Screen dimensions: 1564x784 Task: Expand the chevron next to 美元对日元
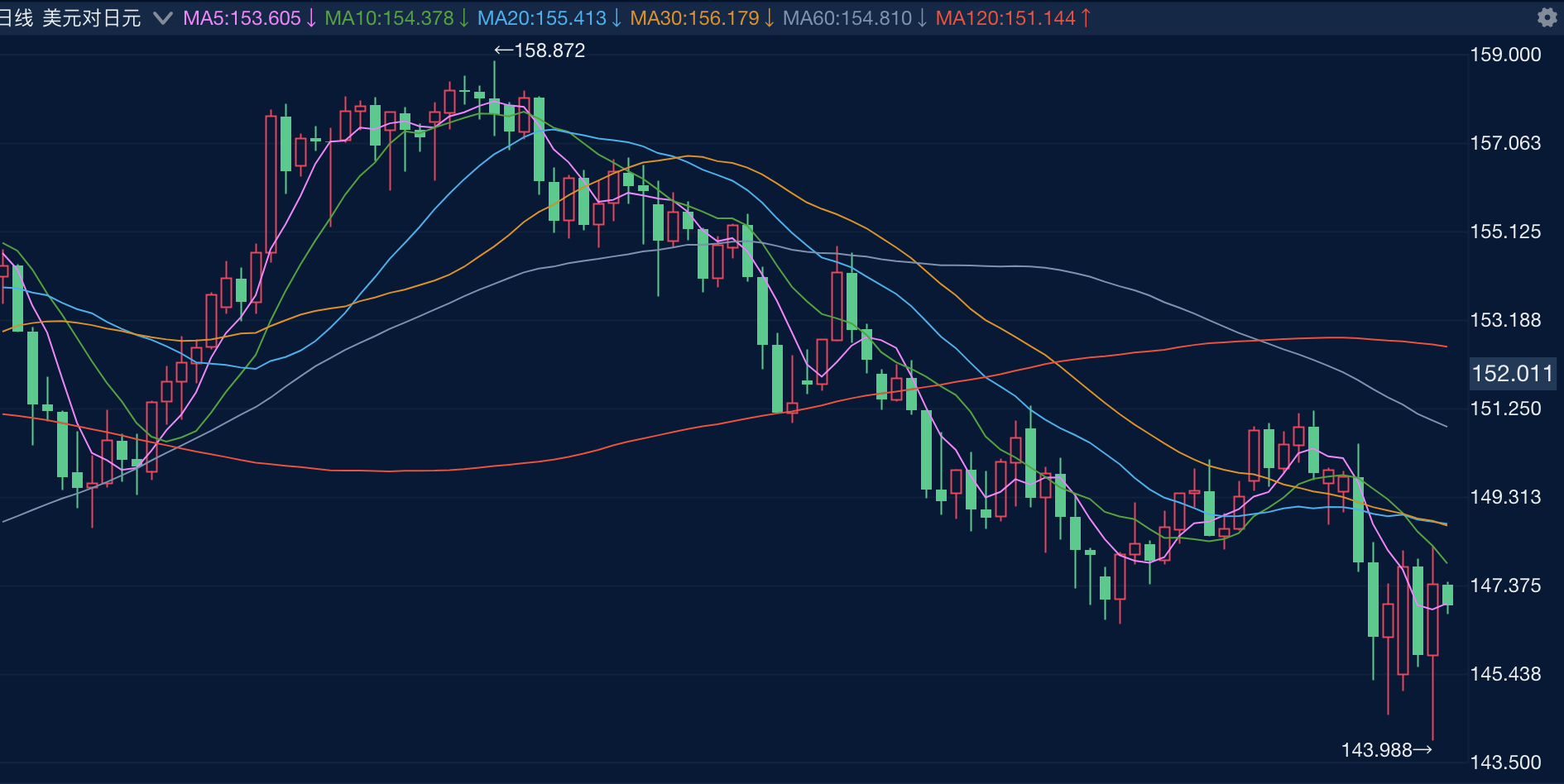click(x=163, y=18)
